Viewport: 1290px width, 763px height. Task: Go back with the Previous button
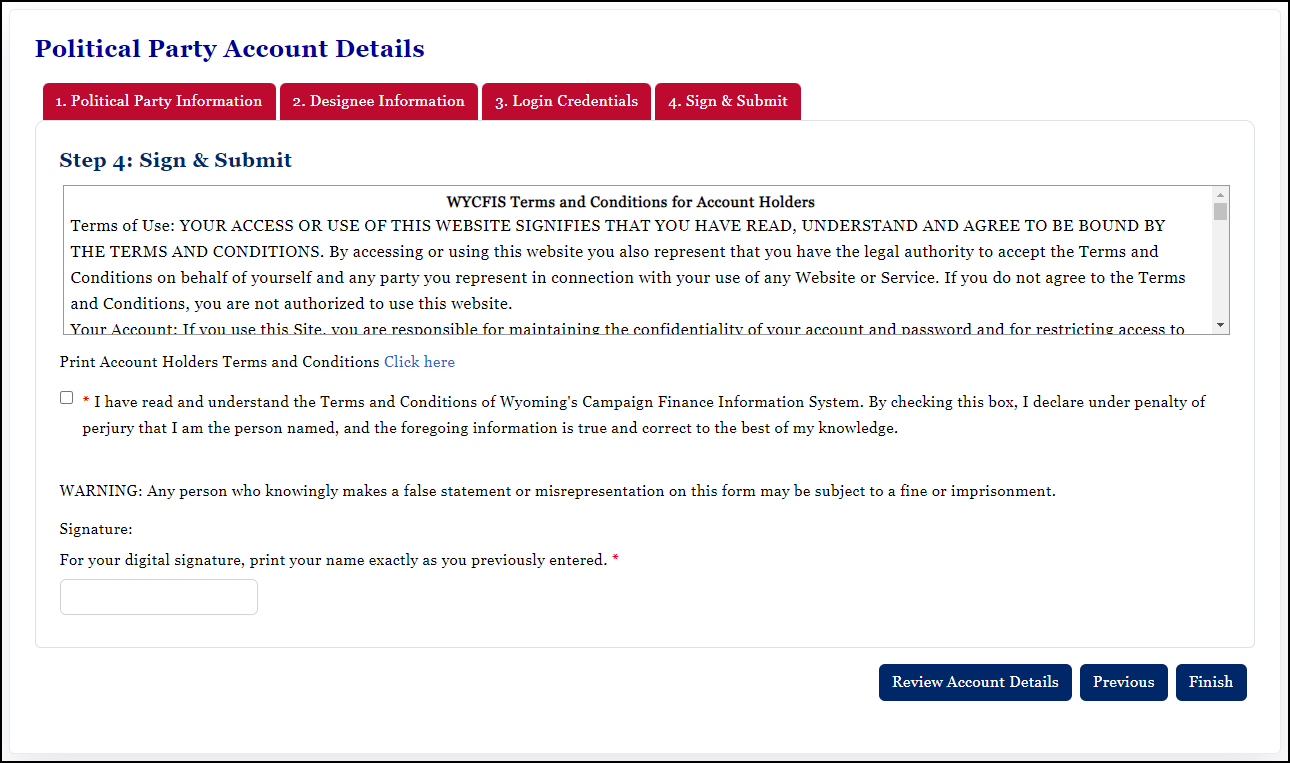[1123, 682]
